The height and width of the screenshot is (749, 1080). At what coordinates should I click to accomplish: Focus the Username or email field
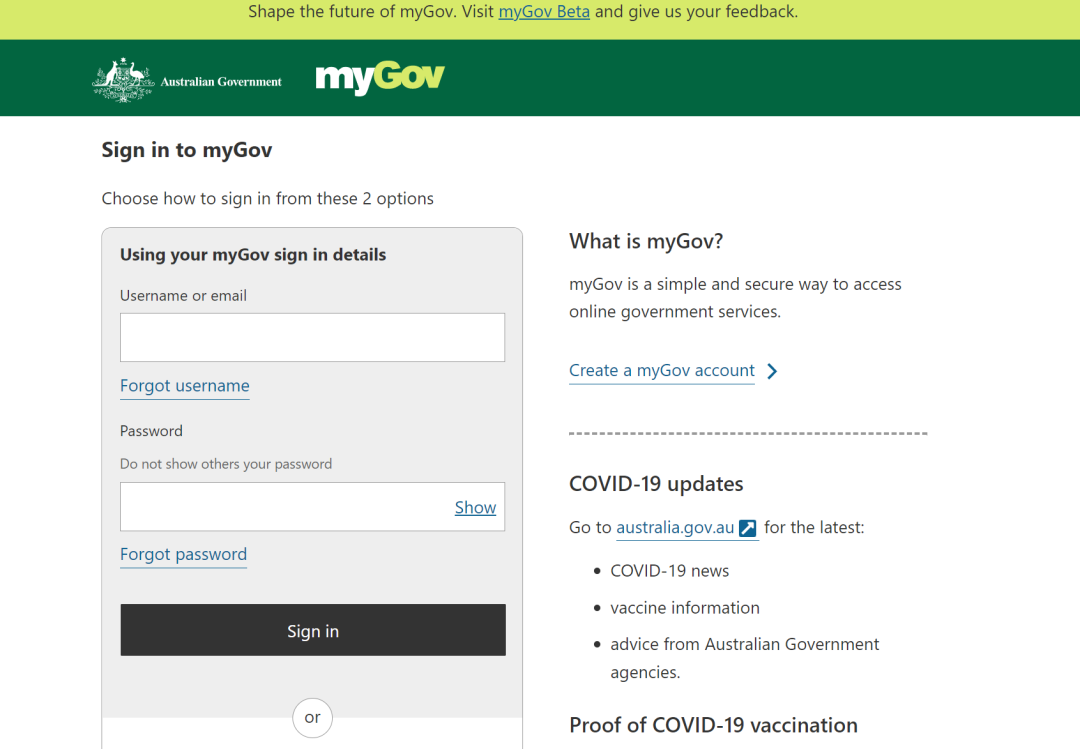(313, 338)
